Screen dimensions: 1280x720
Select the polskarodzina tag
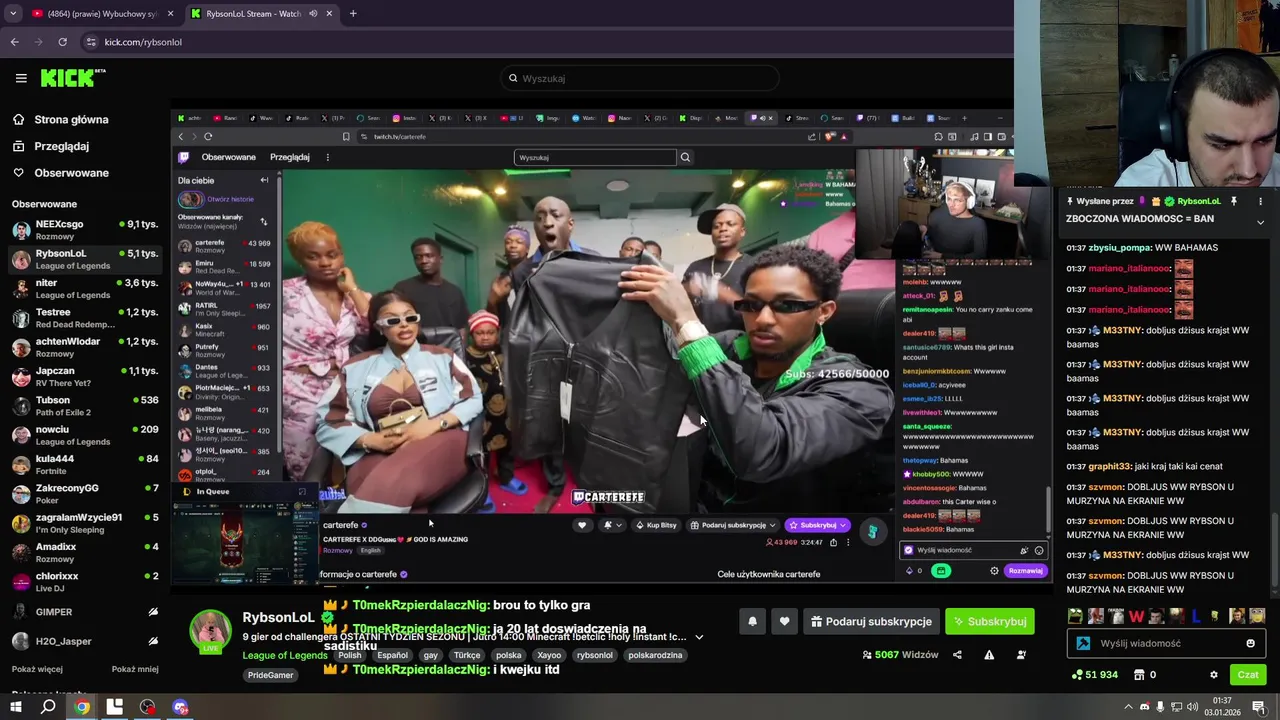tap(655, 656)
